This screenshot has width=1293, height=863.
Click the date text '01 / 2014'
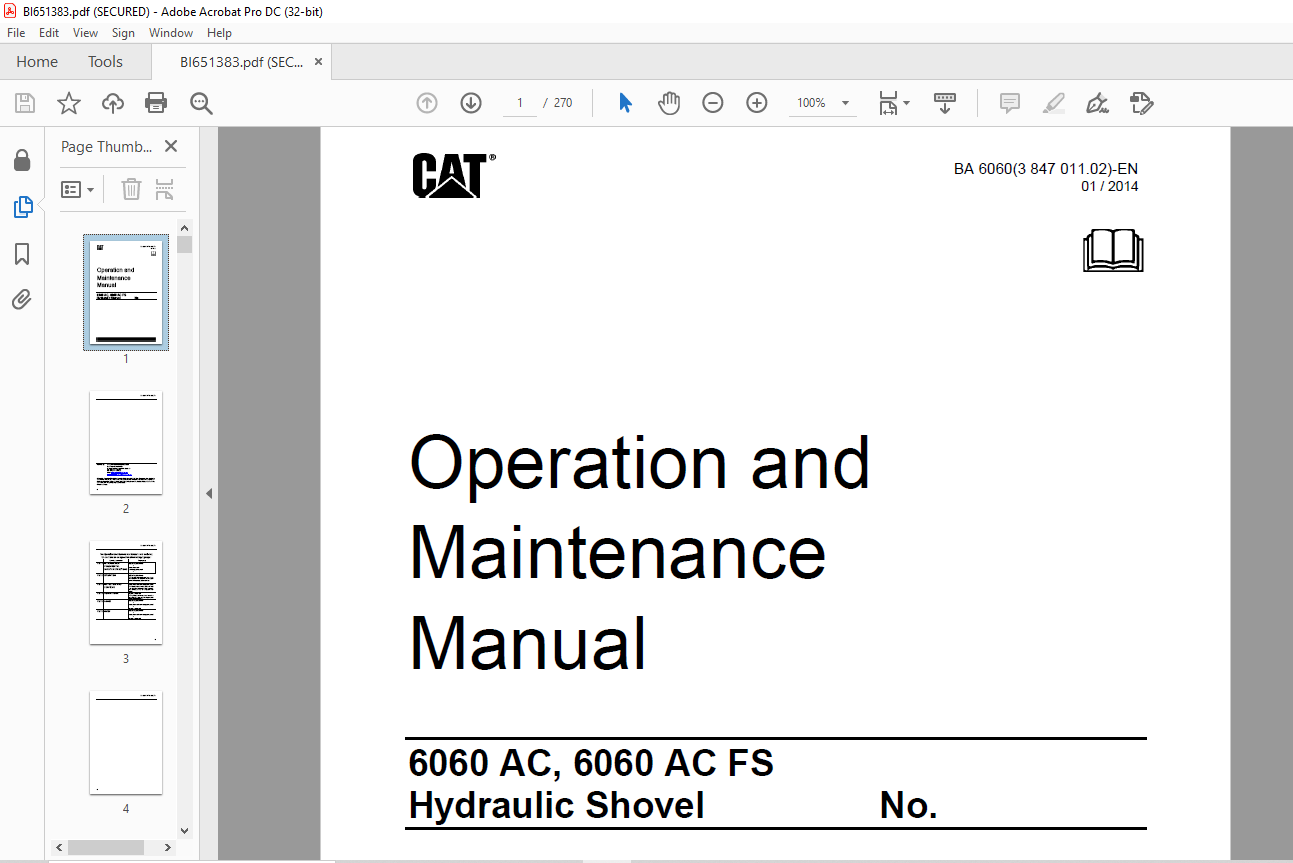1110,186
